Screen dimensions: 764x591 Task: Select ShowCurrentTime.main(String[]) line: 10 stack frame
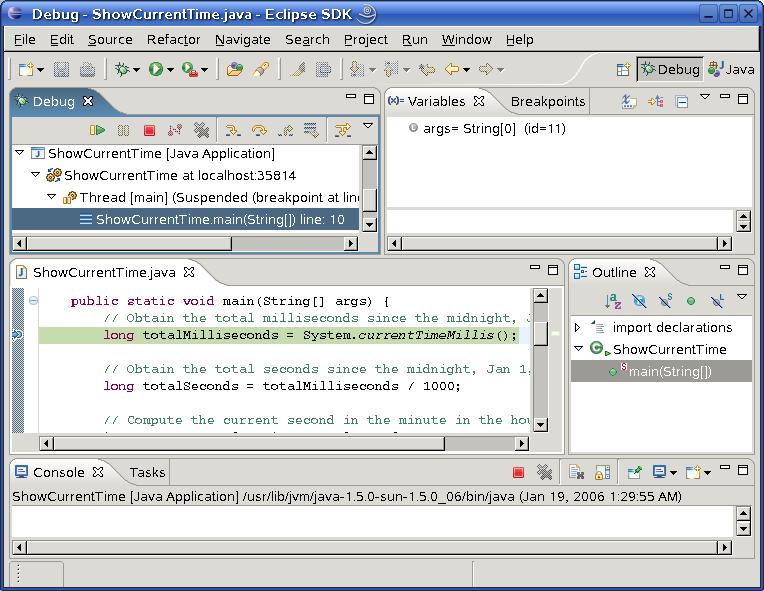[185, 219]
